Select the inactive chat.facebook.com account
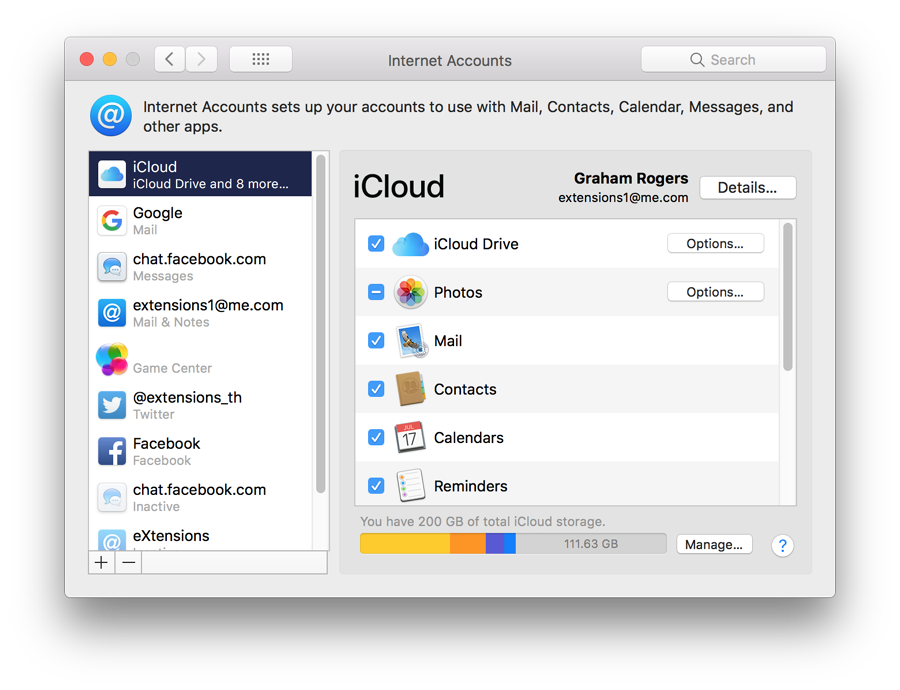Image resolution: width=900 pixels, height=690 pixels. click(x=200, y=497)
